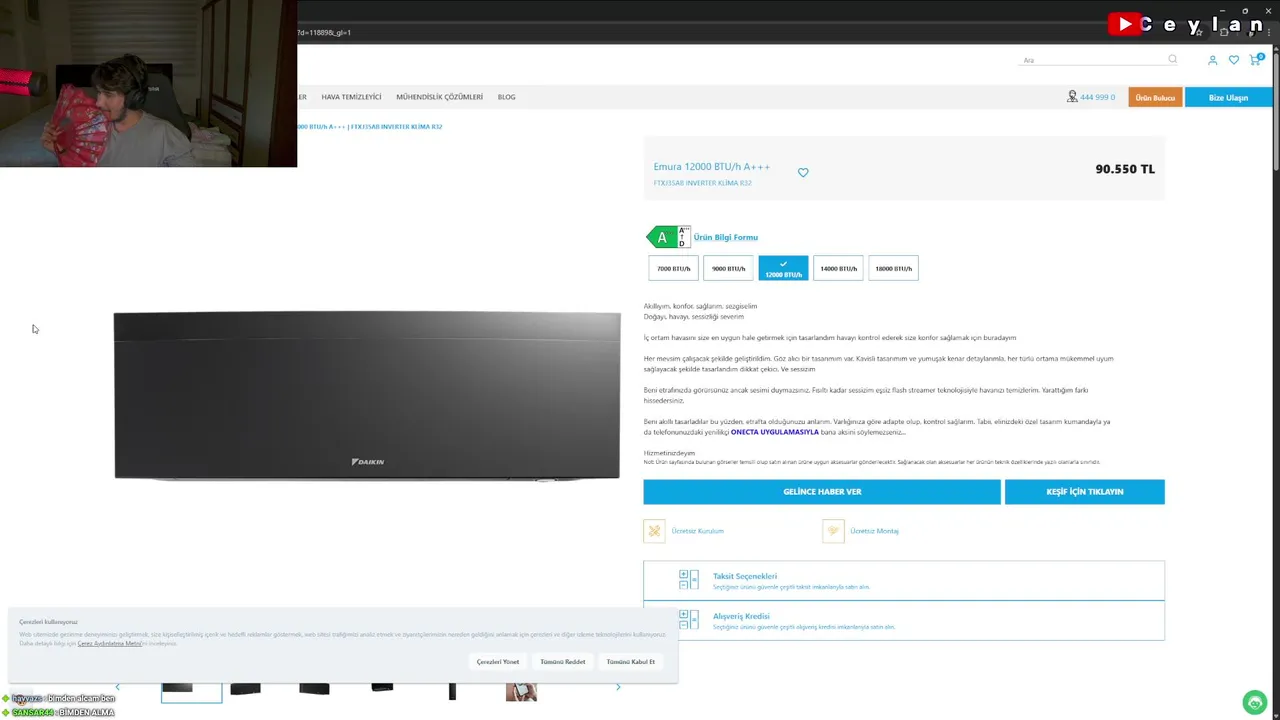Open the shopping cart icon
Viewport: 1280px width, 720px height.
1255,59
